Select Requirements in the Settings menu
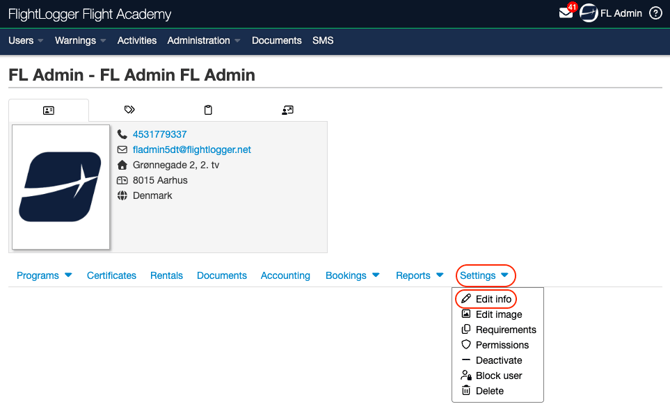This screenshot has height=411, width=670. (x=506, y=330)
